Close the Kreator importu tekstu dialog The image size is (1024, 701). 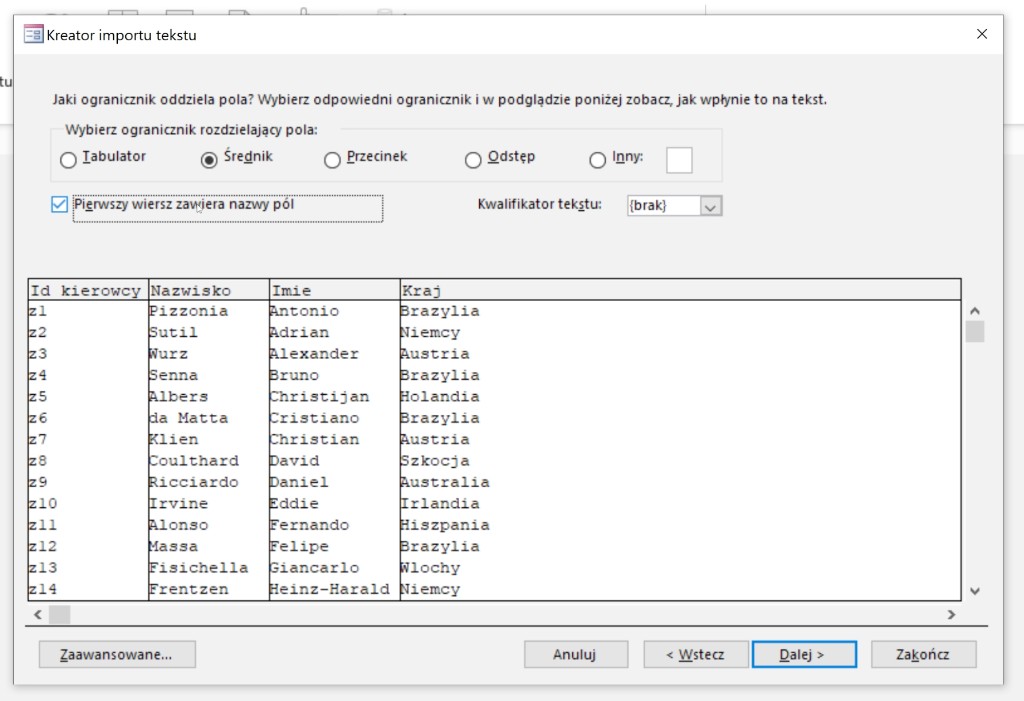pos(981,35)
